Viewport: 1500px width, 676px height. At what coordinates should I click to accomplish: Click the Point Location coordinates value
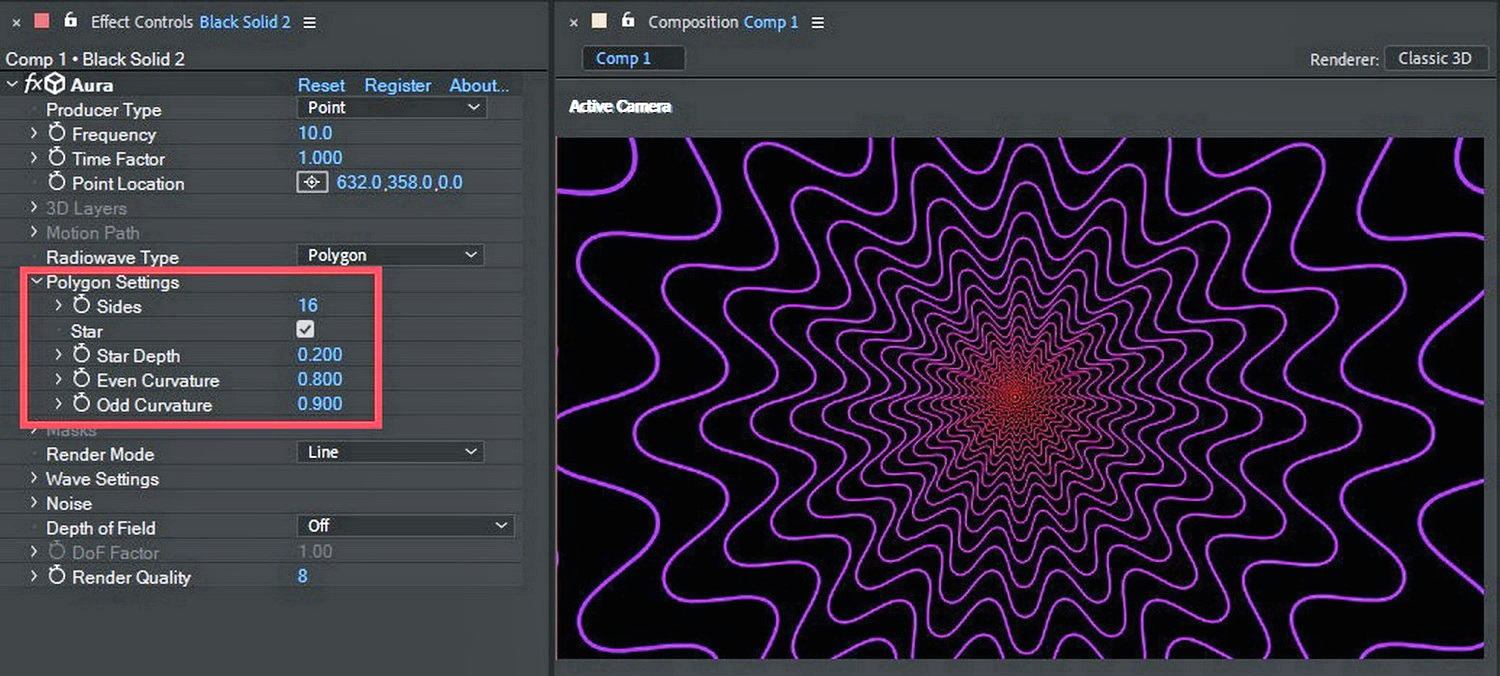399,183
